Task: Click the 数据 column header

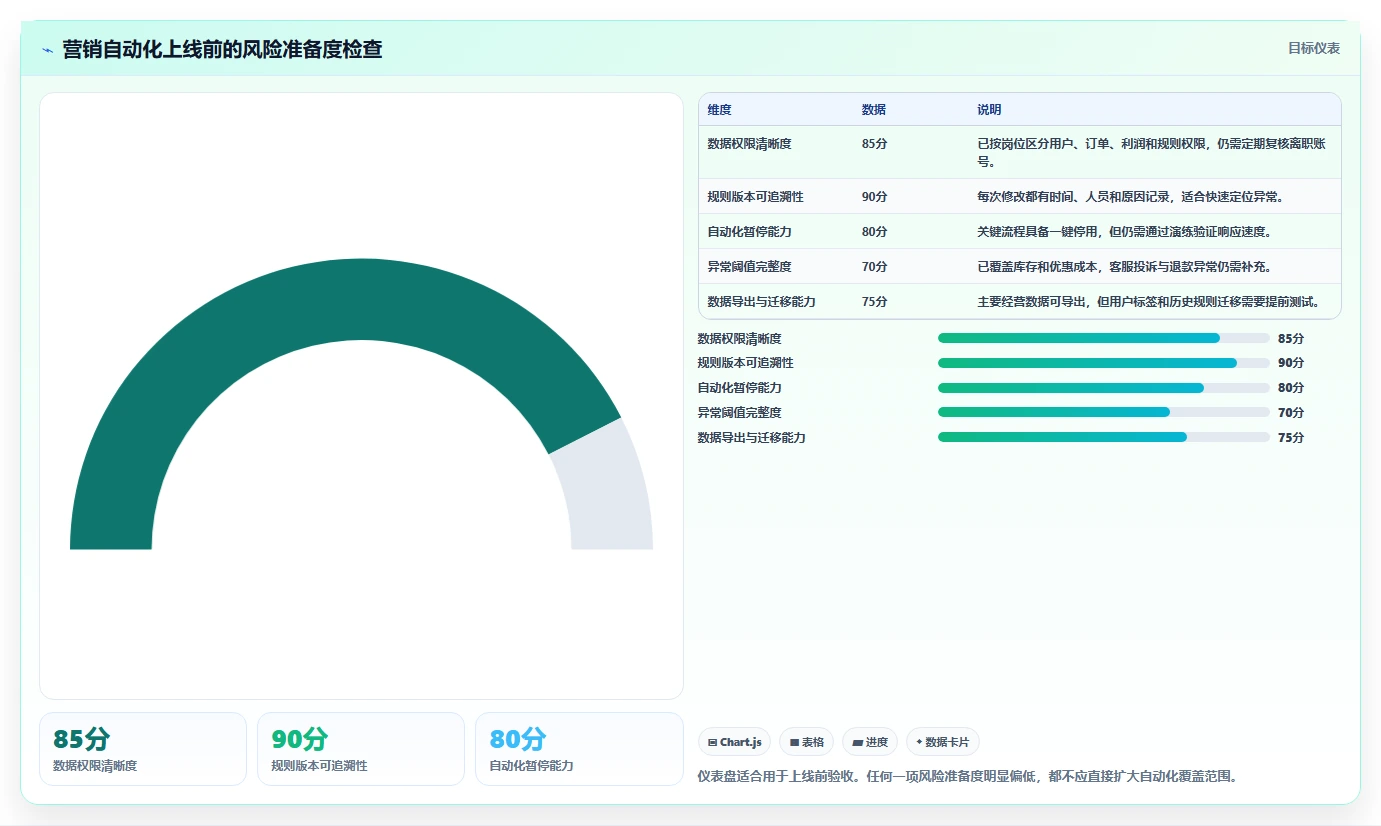Action: 873,110
